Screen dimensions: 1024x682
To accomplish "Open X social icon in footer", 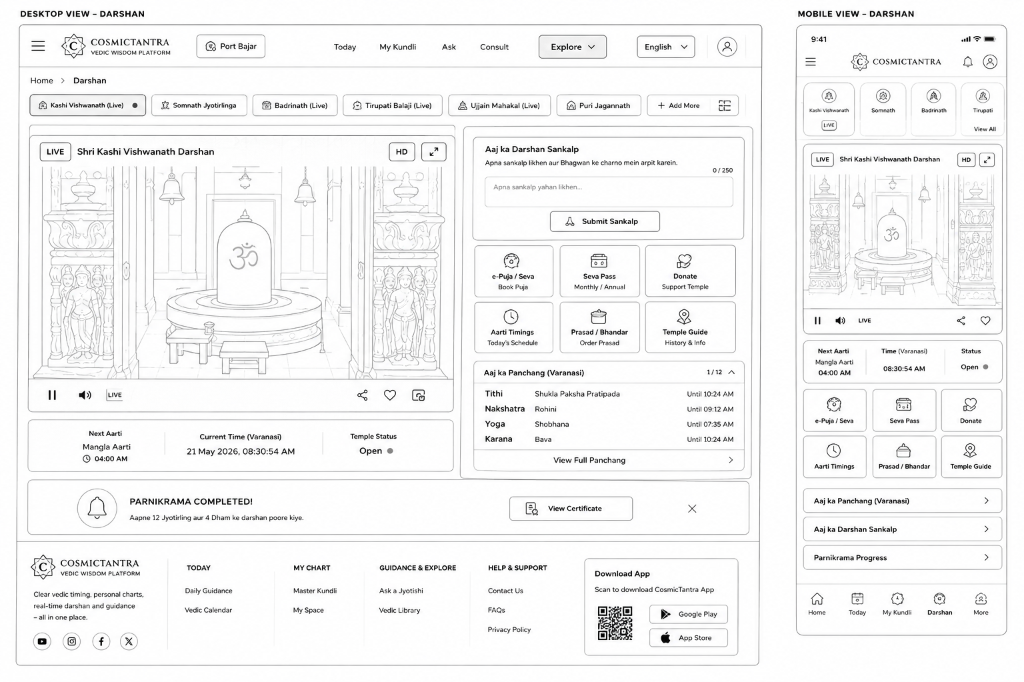I will click(x=129, y=641).
